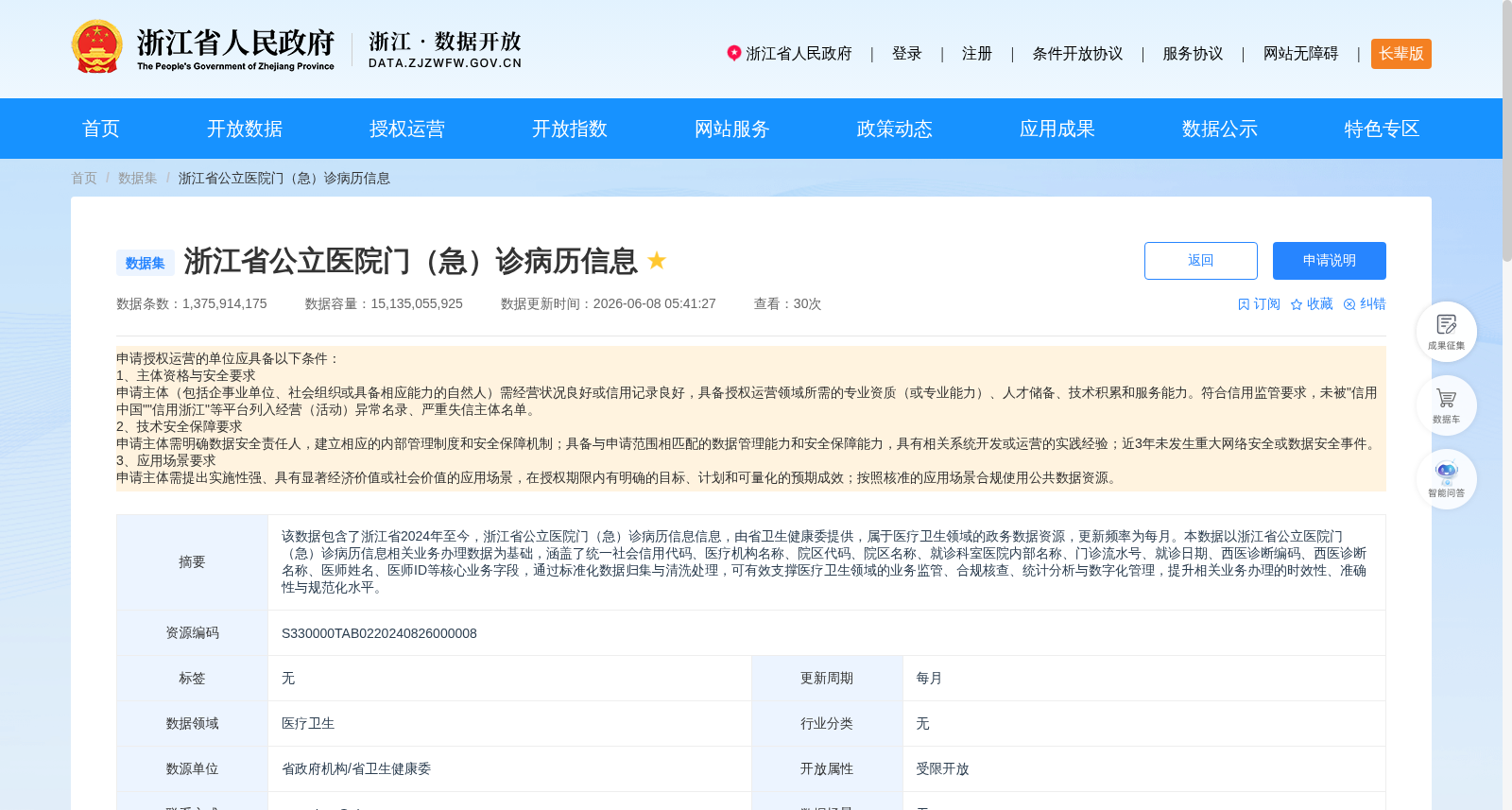This screenshot has height=810, width=1512.
Task: Click the 开放属性 label cell
Action: (x=827, y=769)
